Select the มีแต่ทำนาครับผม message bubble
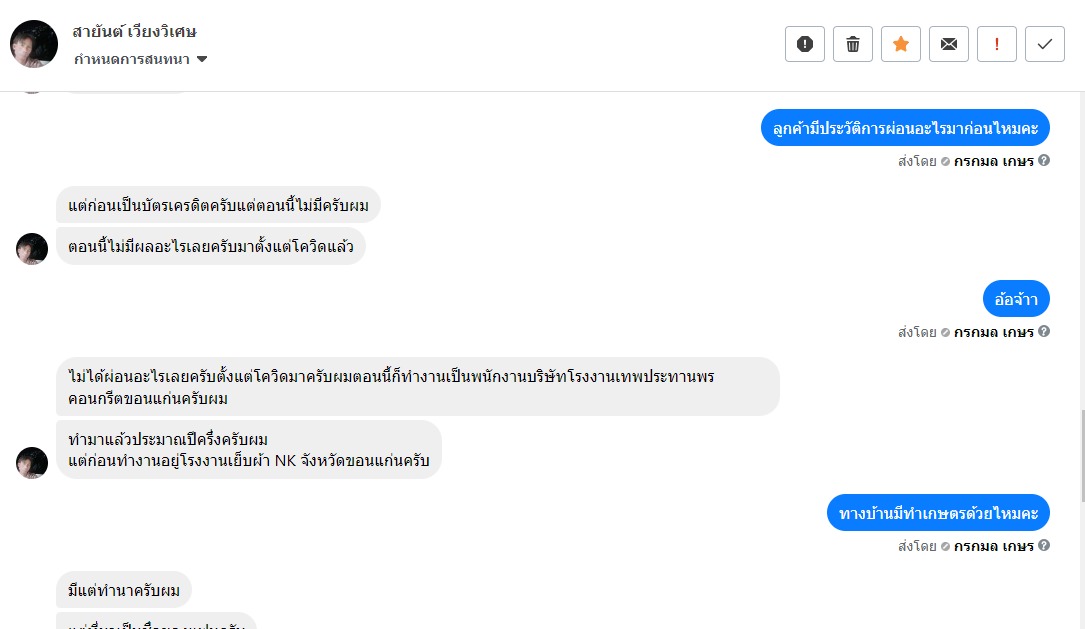Screen dimensions: 1085x629 point(124,590)
